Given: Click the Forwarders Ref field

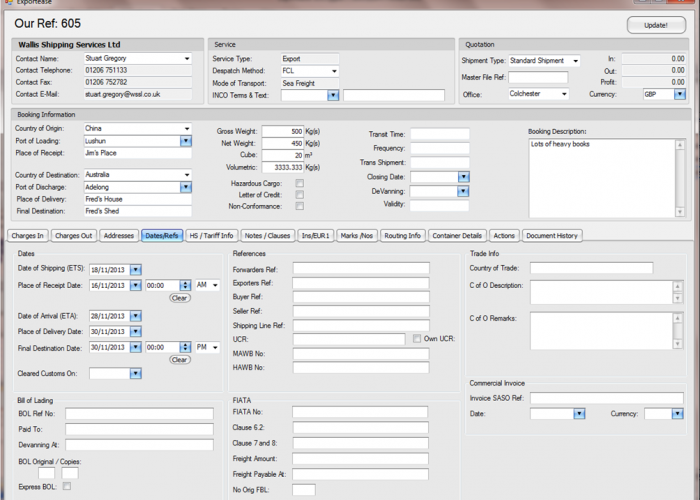Looking at the screenshot, I should pyautogui.click(x=361, y=268).
